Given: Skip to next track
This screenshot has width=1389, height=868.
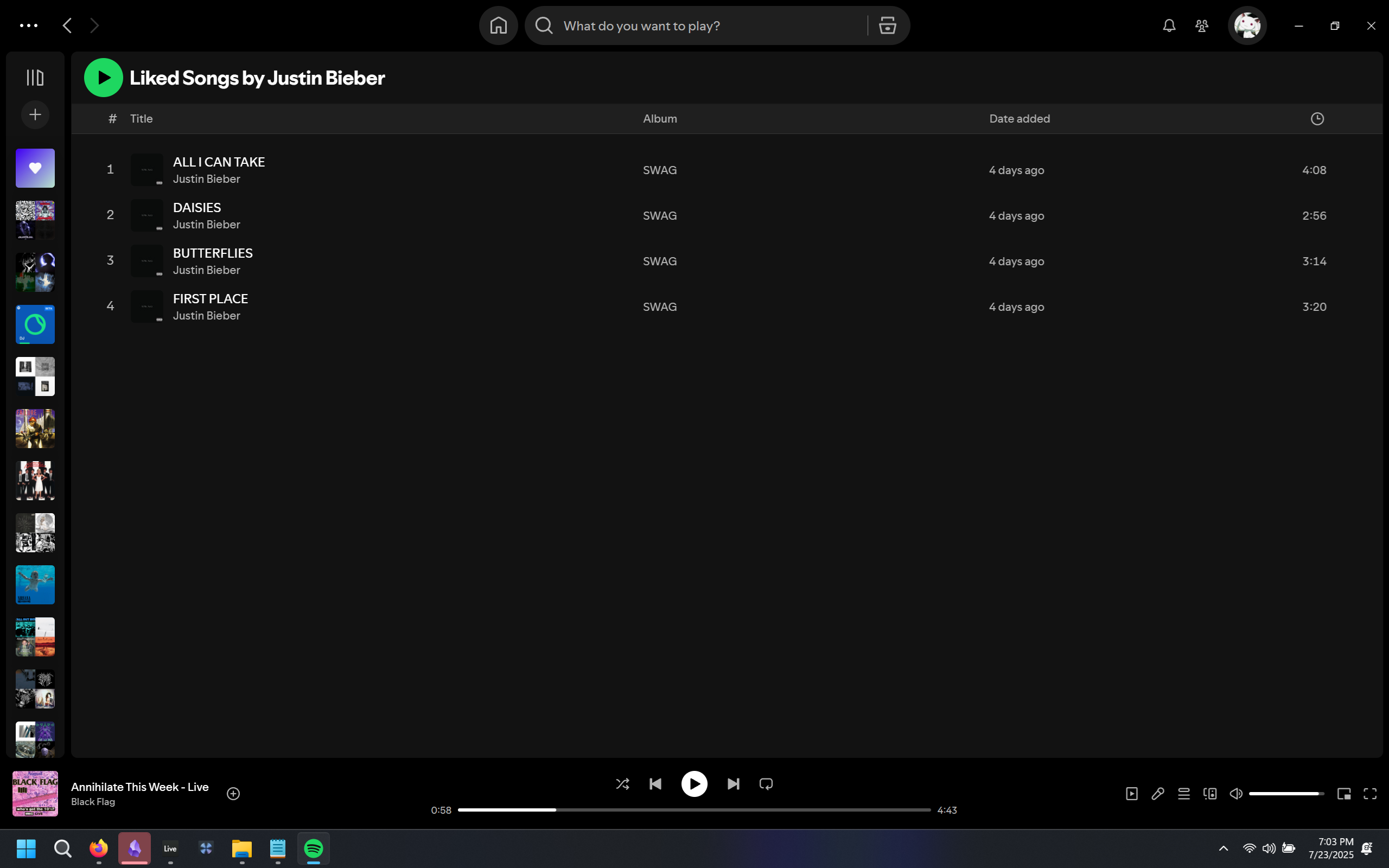Looking at the screenshot, I should [733, 783].
